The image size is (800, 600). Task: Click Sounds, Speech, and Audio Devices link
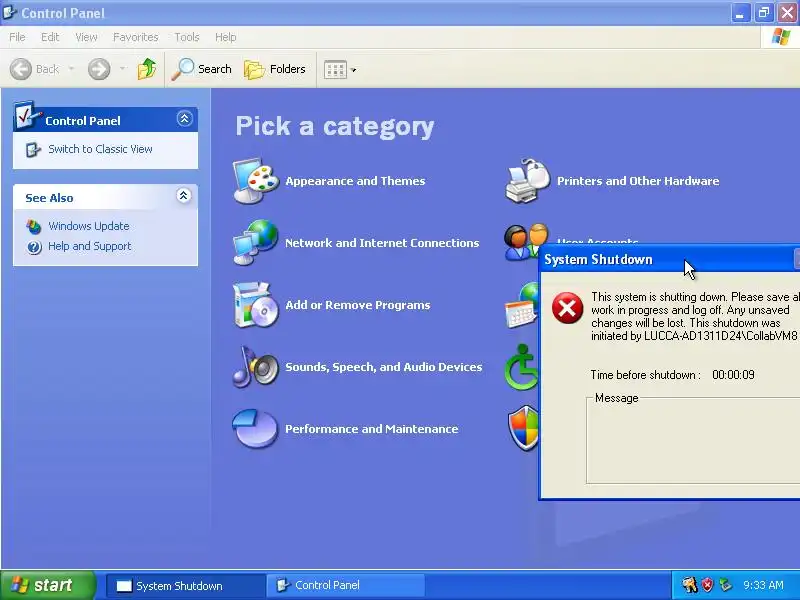click(384, 367)
